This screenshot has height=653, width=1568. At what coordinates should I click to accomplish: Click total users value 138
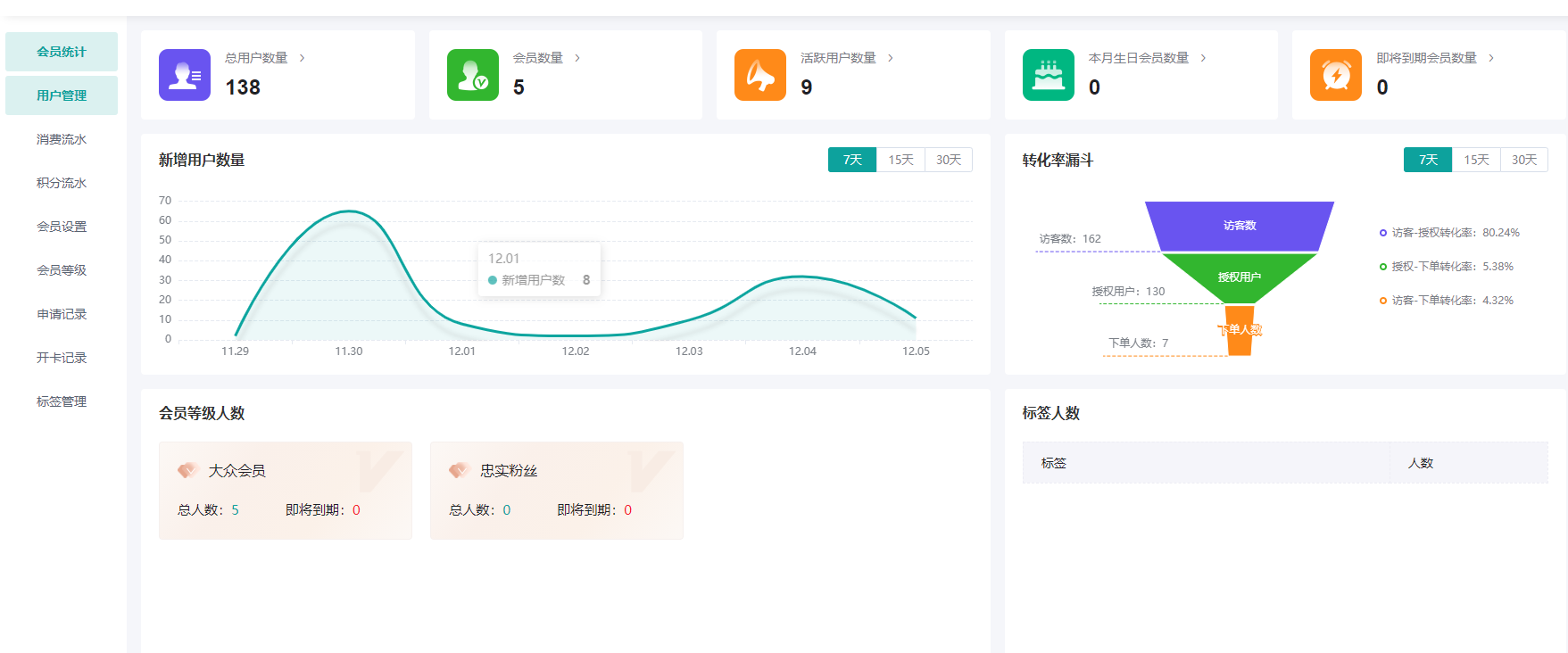click(x=243, y=87)
